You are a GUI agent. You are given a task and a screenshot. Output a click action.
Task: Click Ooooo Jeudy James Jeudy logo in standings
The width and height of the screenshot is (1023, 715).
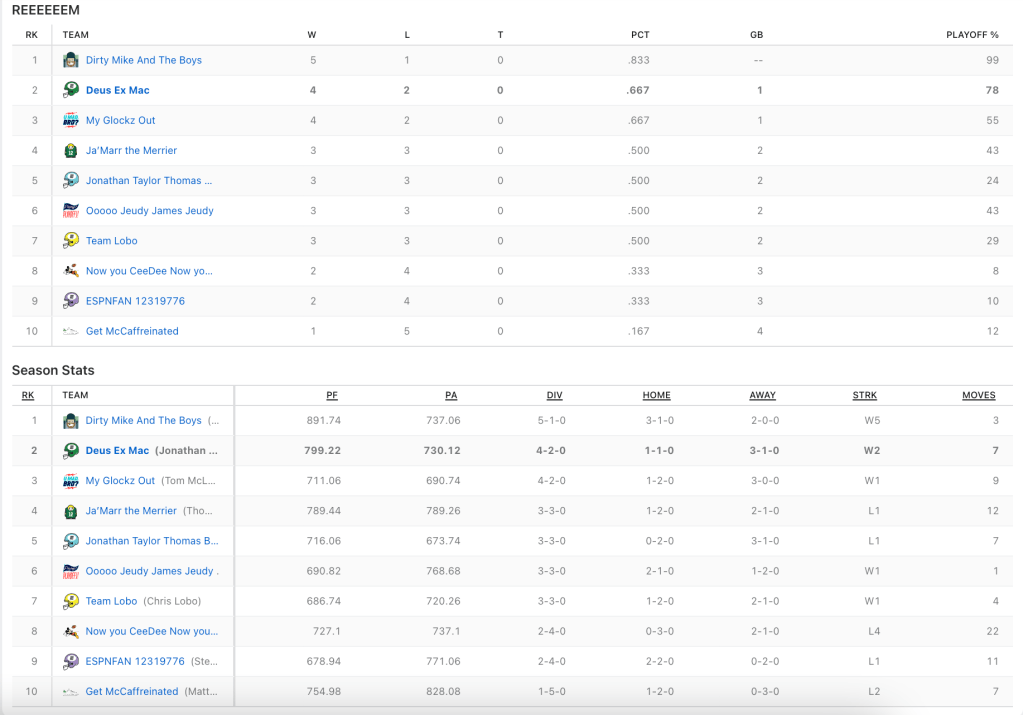pos(71,211)
